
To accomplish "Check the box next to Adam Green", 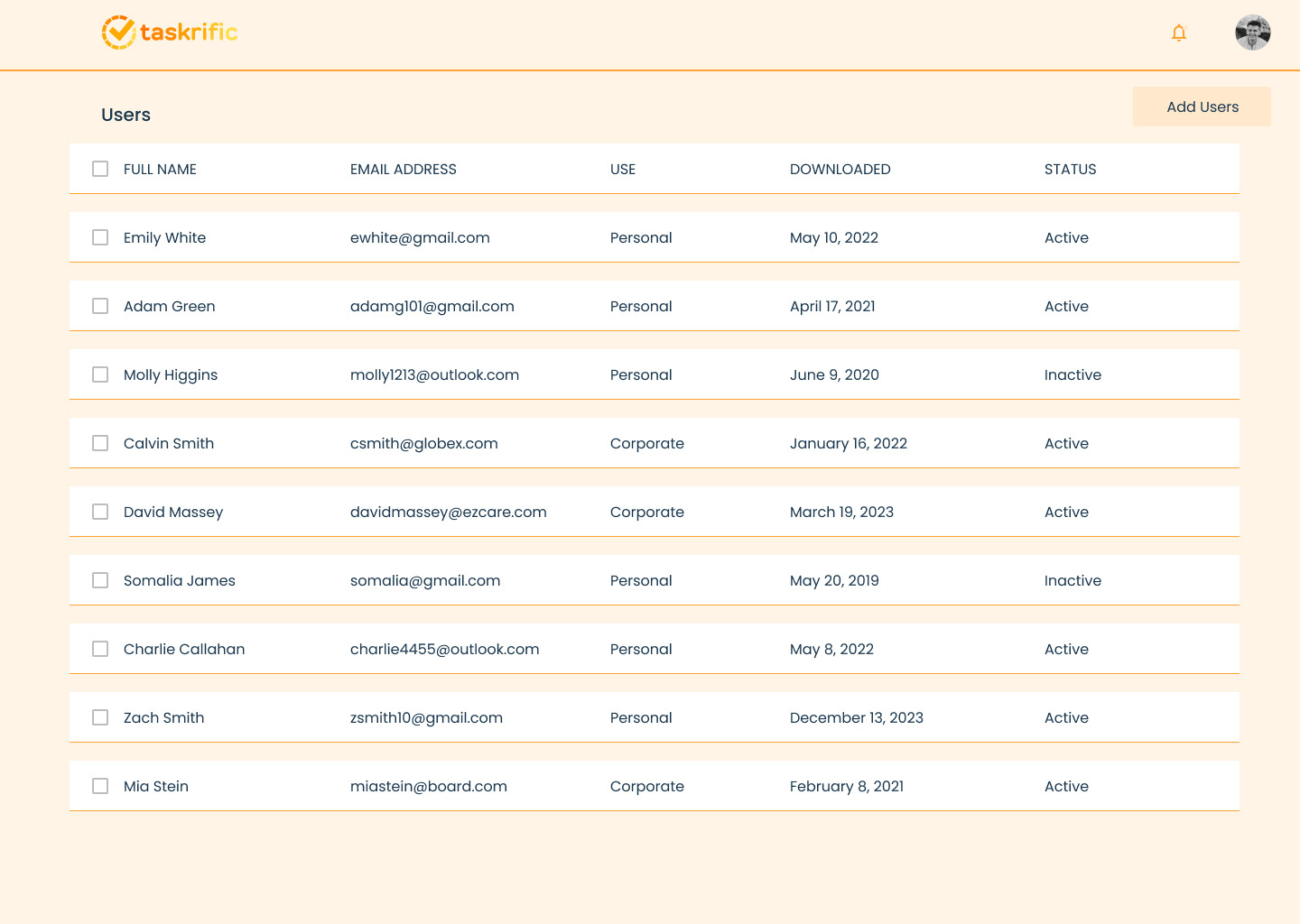I will point(100,306).
